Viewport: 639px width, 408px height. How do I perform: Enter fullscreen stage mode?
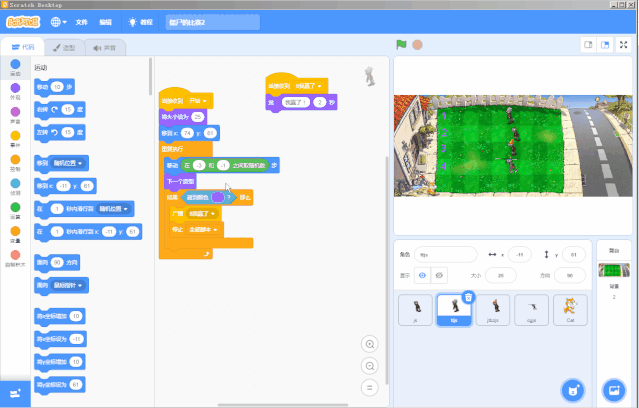[624, 45]
